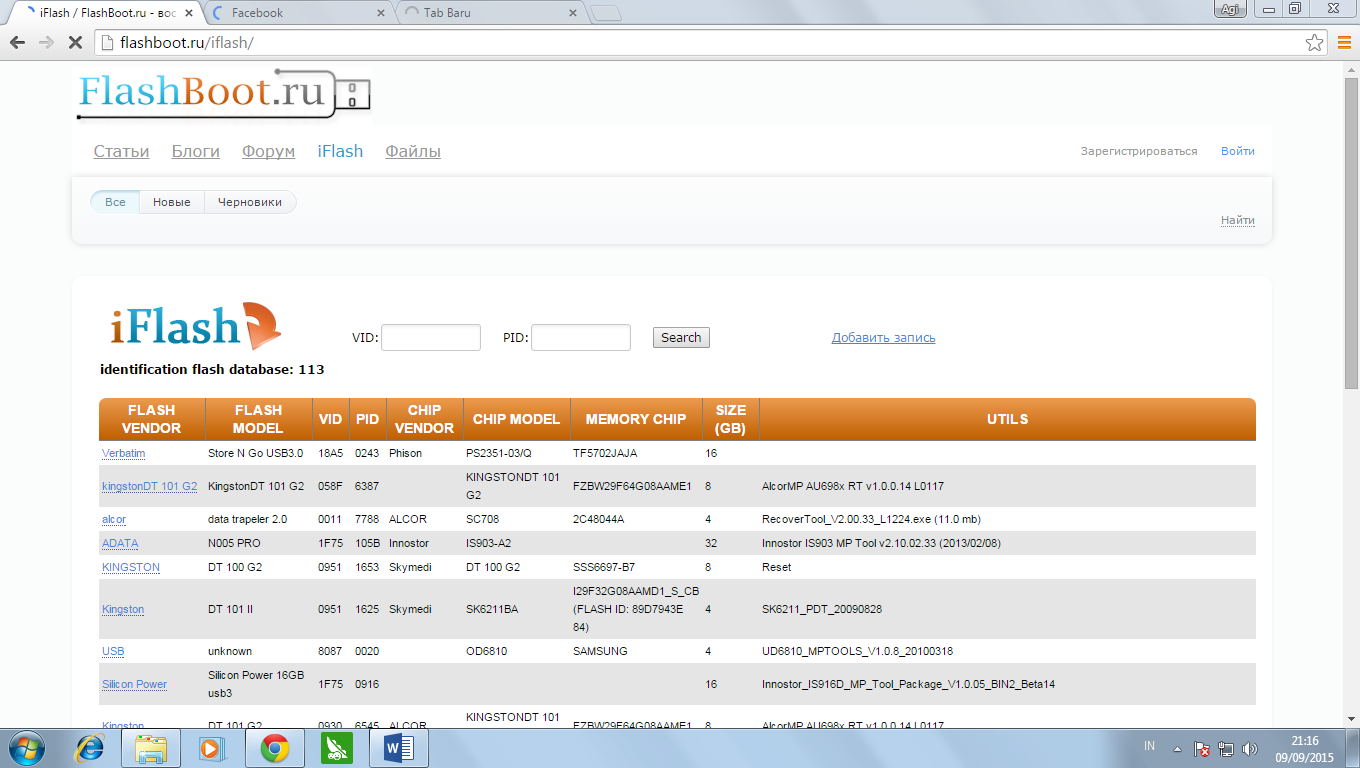The height and width of the screenshot is (768, 1360).
Task: Open a new tab button
Action: [606, 13]
